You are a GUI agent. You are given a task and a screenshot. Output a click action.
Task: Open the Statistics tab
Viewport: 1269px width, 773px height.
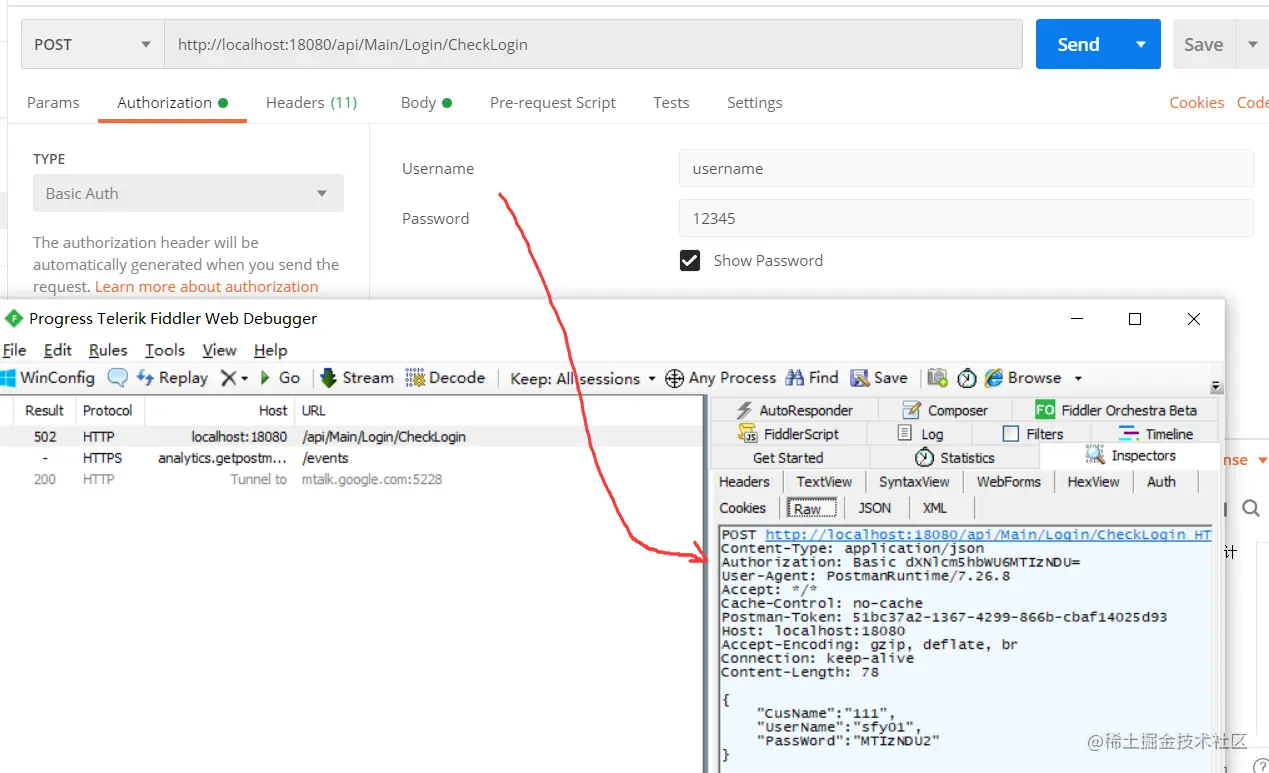coord(954,458)
